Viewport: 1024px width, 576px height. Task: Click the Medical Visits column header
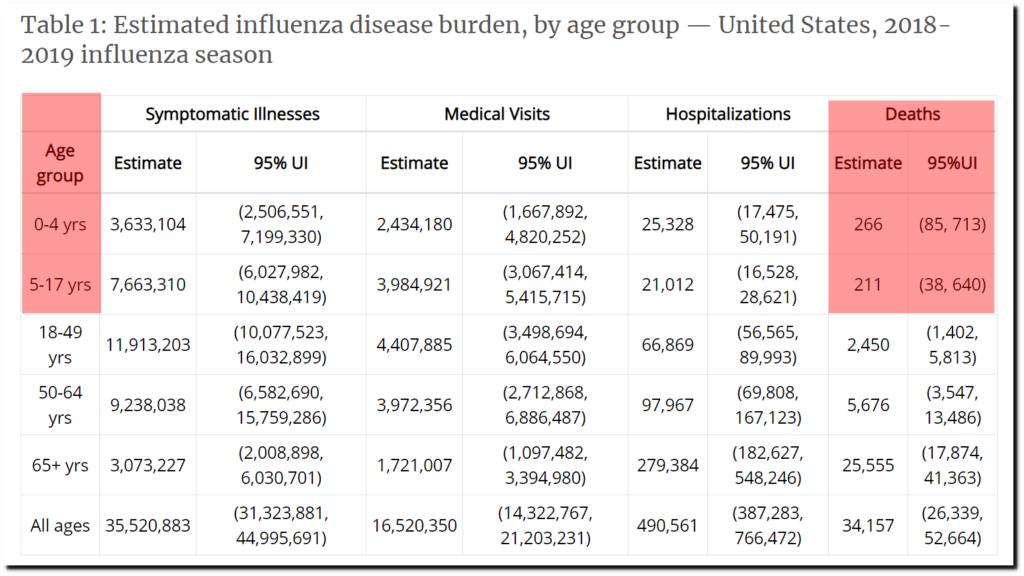tap(496, 114)
